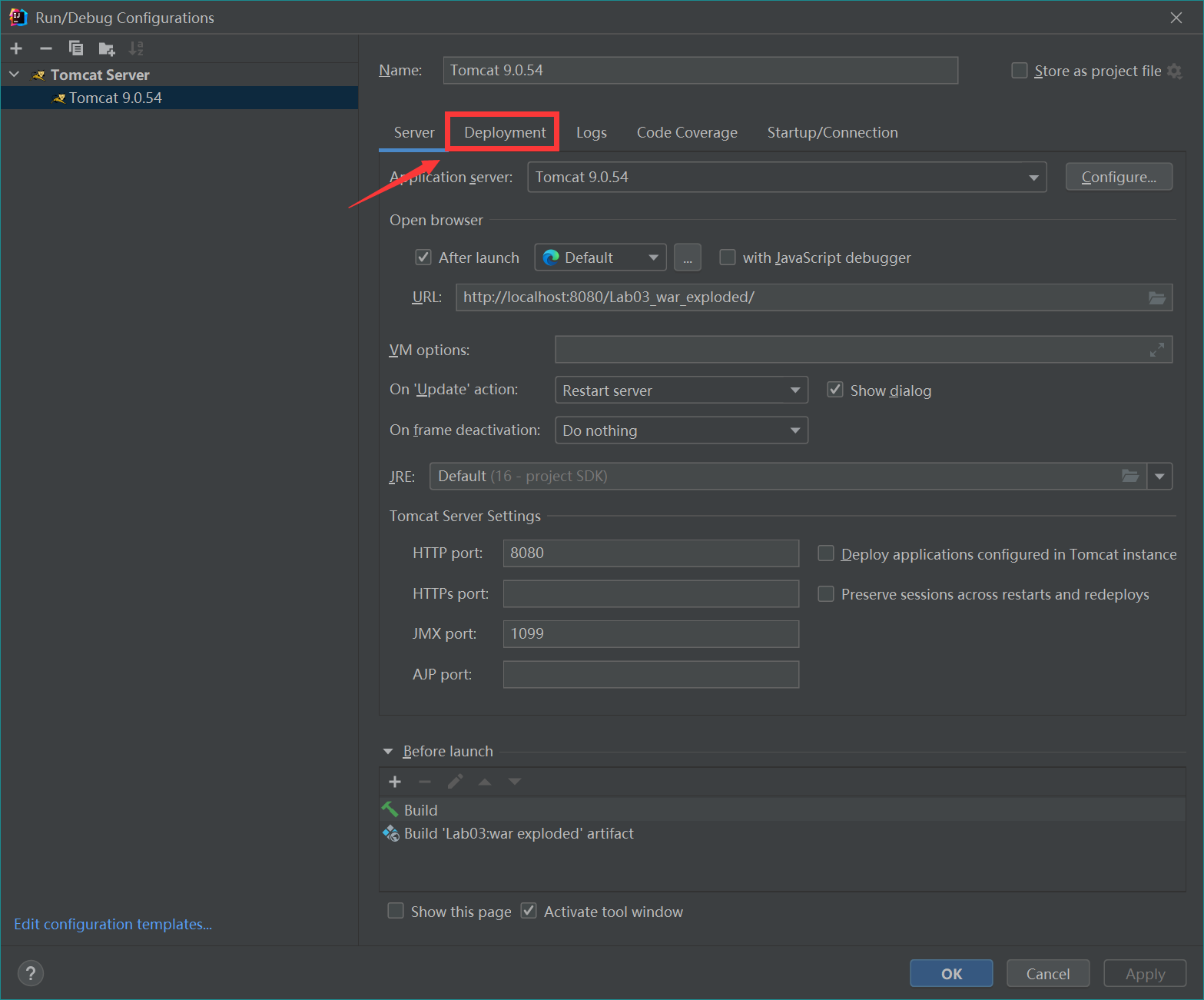
Task: Remove the selected configuration
Action: point(46,48)
